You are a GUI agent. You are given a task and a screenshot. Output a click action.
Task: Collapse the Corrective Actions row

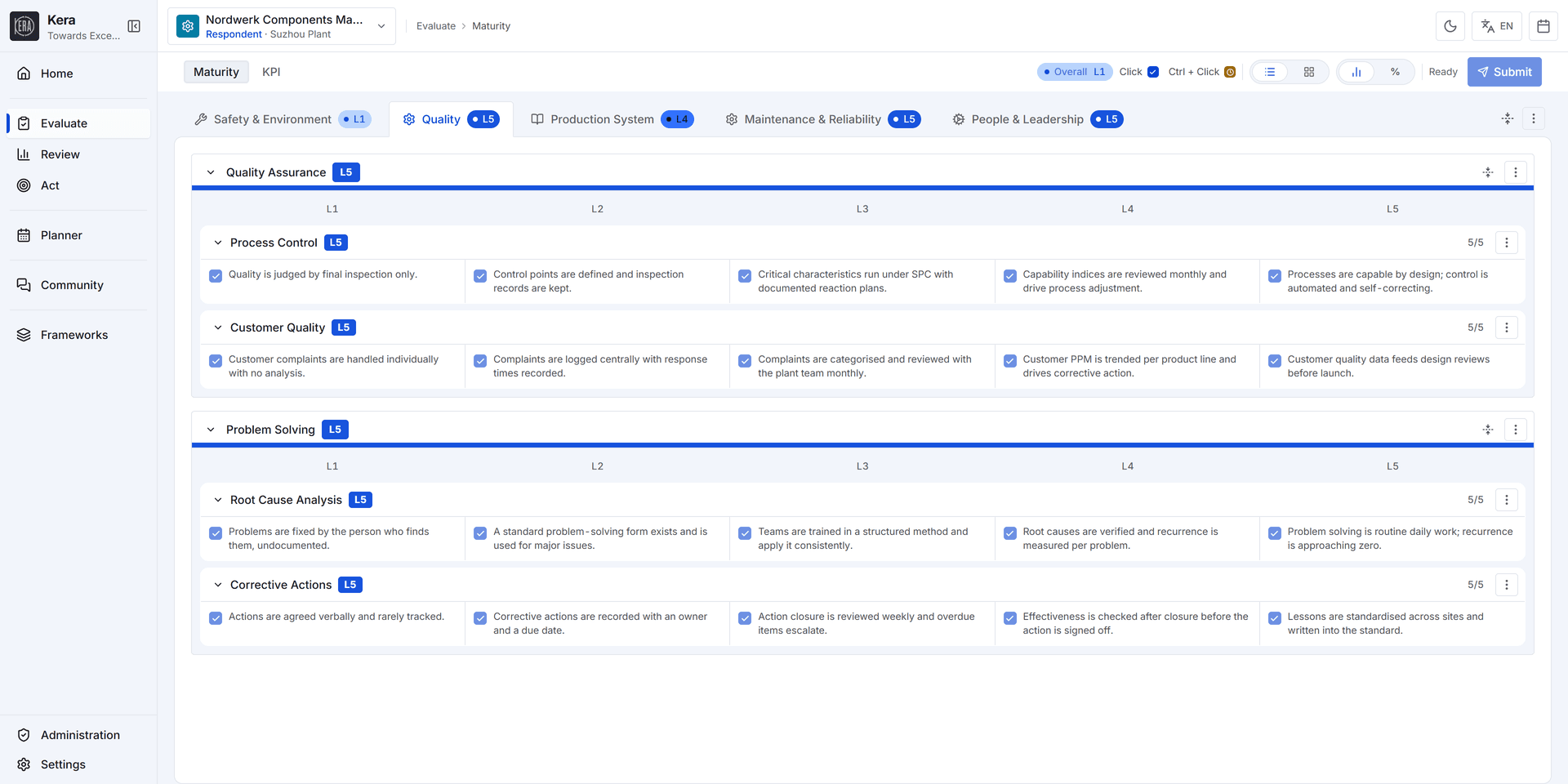pos(218,585)
